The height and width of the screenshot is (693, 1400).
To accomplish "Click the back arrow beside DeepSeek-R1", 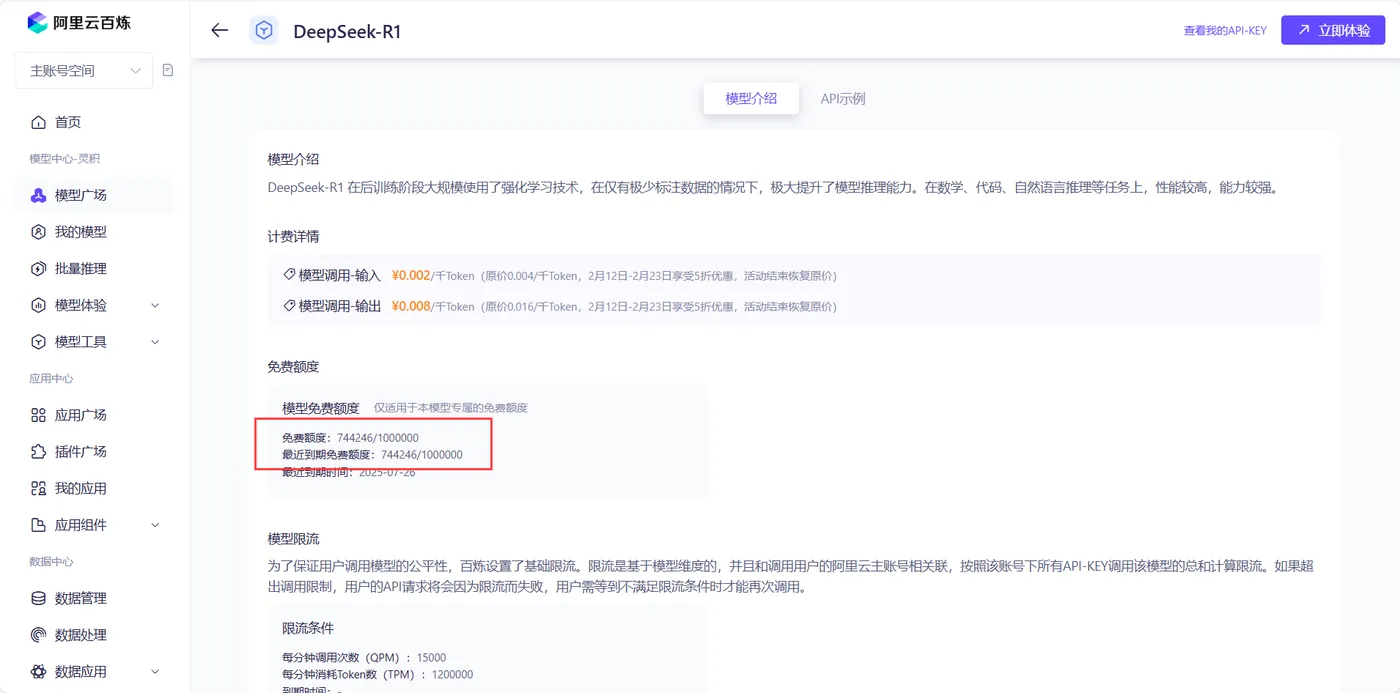I will (220, 31).
